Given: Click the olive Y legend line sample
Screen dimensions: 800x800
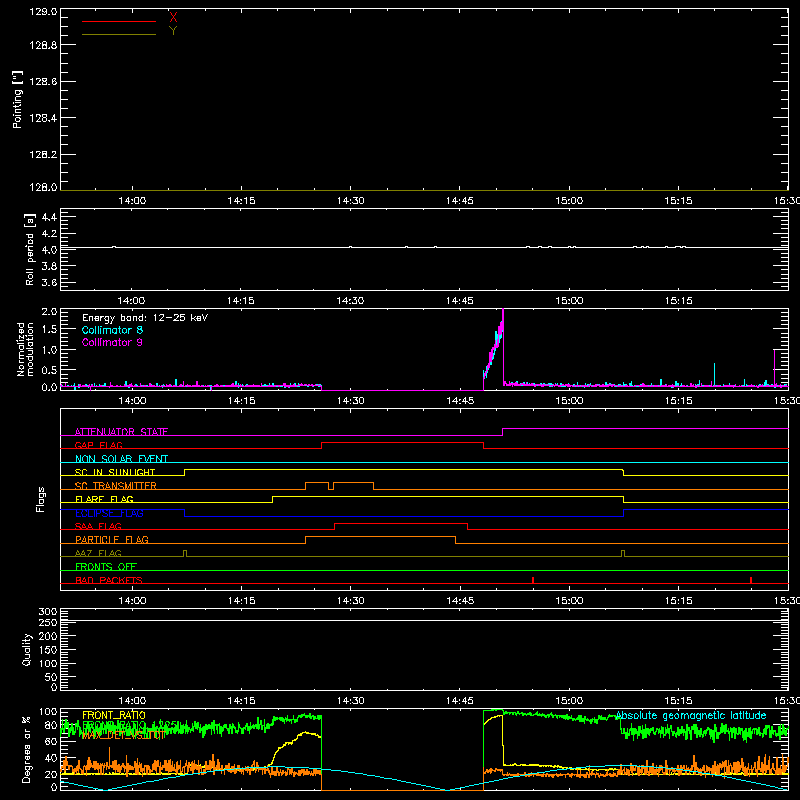Looking at the screenshot, I should [119, 35].
